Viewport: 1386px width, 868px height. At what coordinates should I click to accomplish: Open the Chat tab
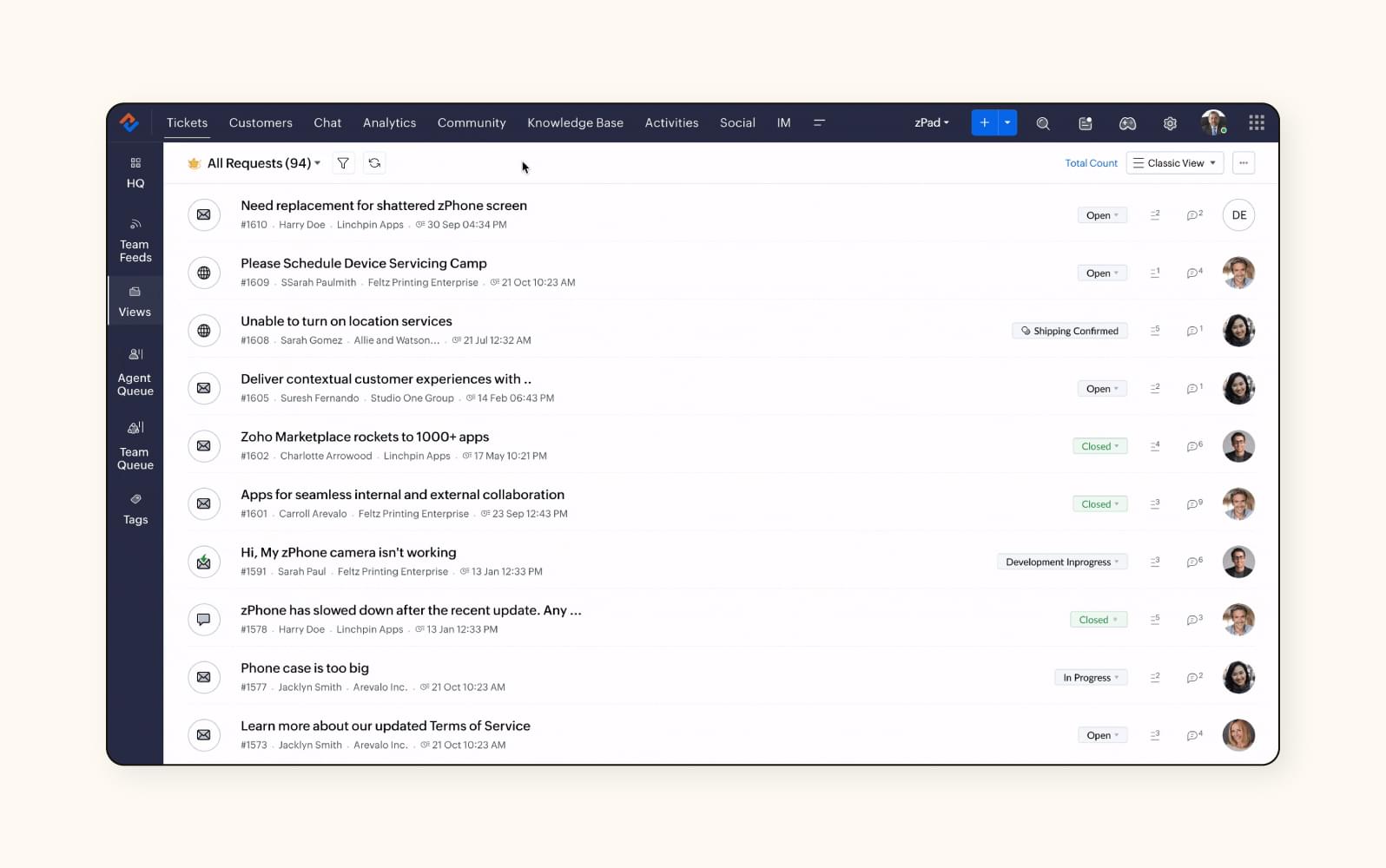coord(327,123)
